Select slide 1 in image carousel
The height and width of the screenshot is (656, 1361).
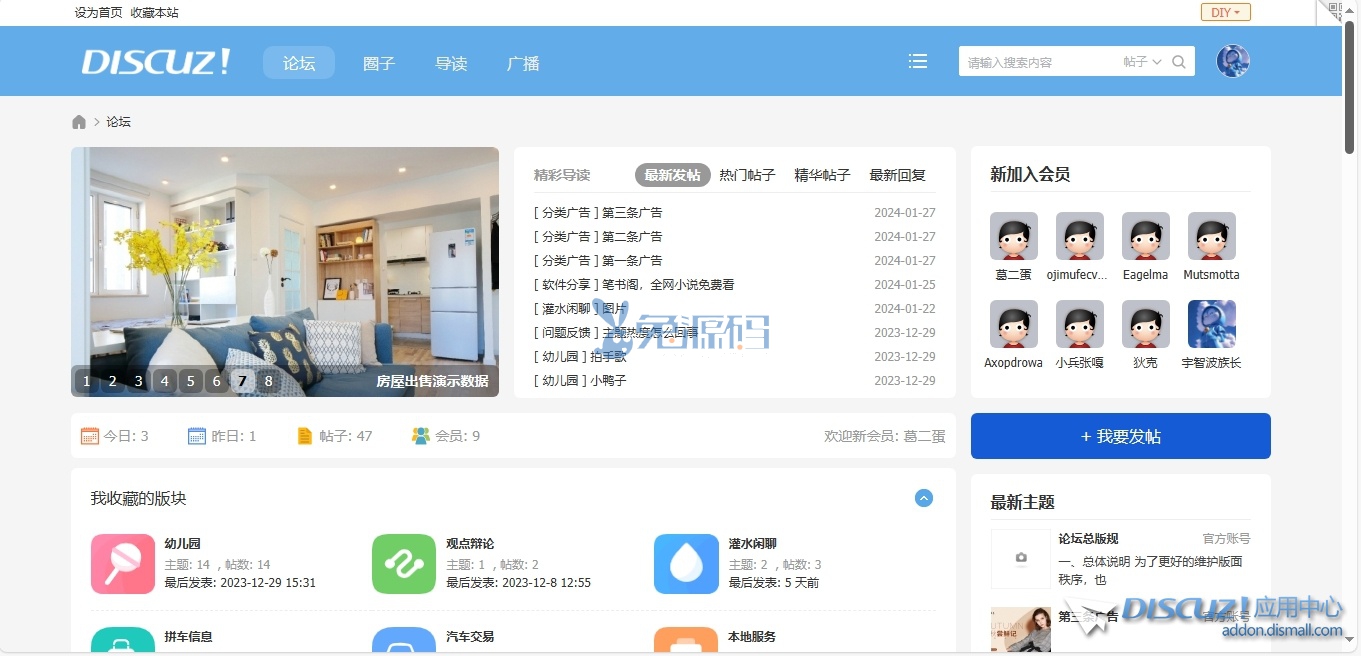[87, 381]
